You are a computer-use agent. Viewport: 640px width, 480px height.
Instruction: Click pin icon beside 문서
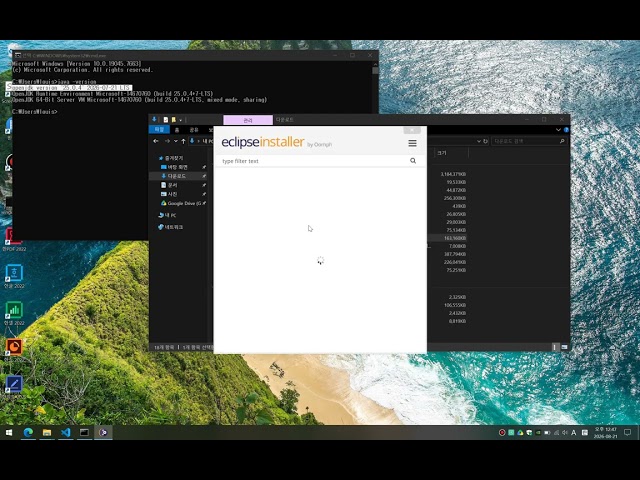(204, 185)
